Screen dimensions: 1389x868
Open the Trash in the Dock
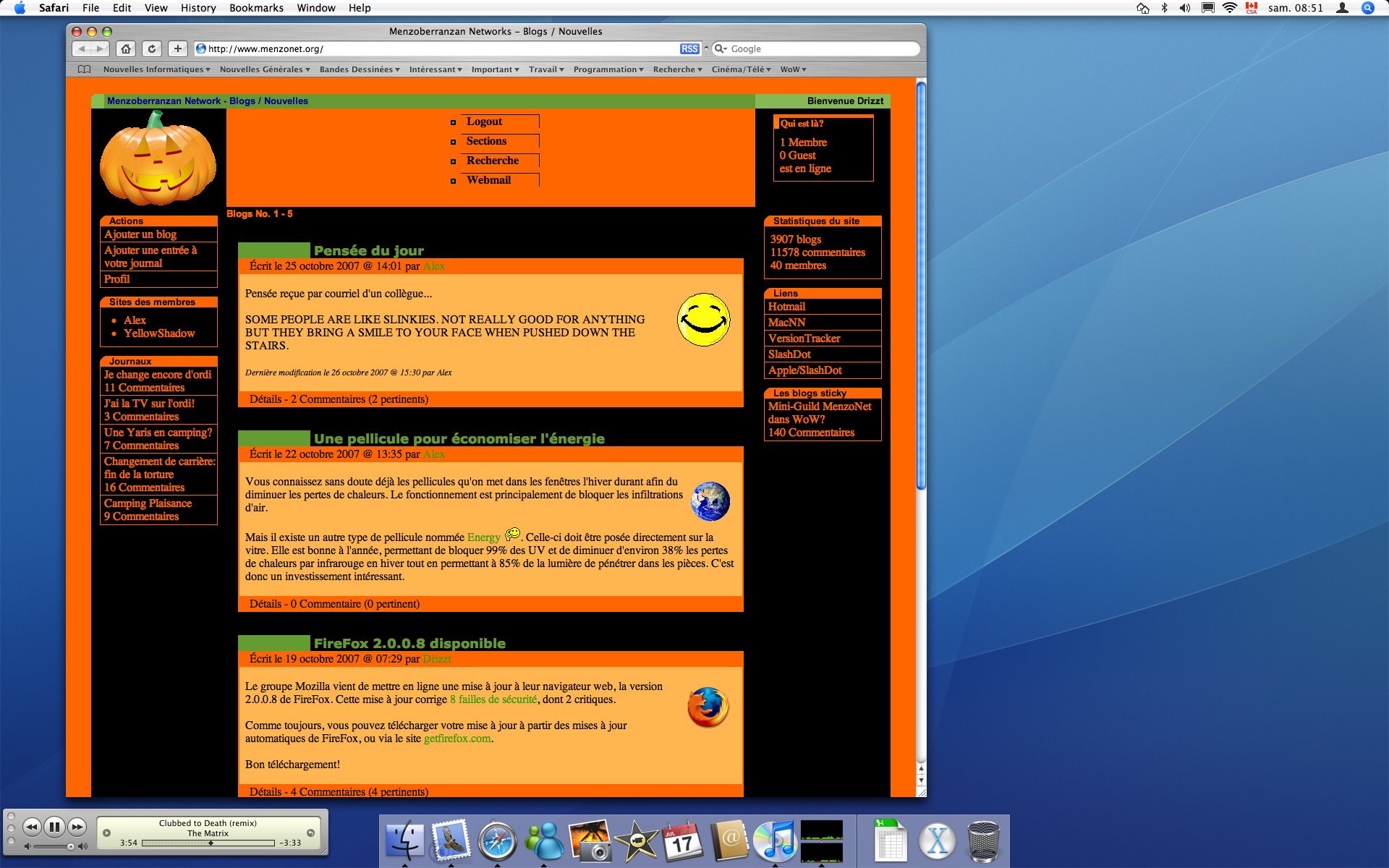coord(983,841)
